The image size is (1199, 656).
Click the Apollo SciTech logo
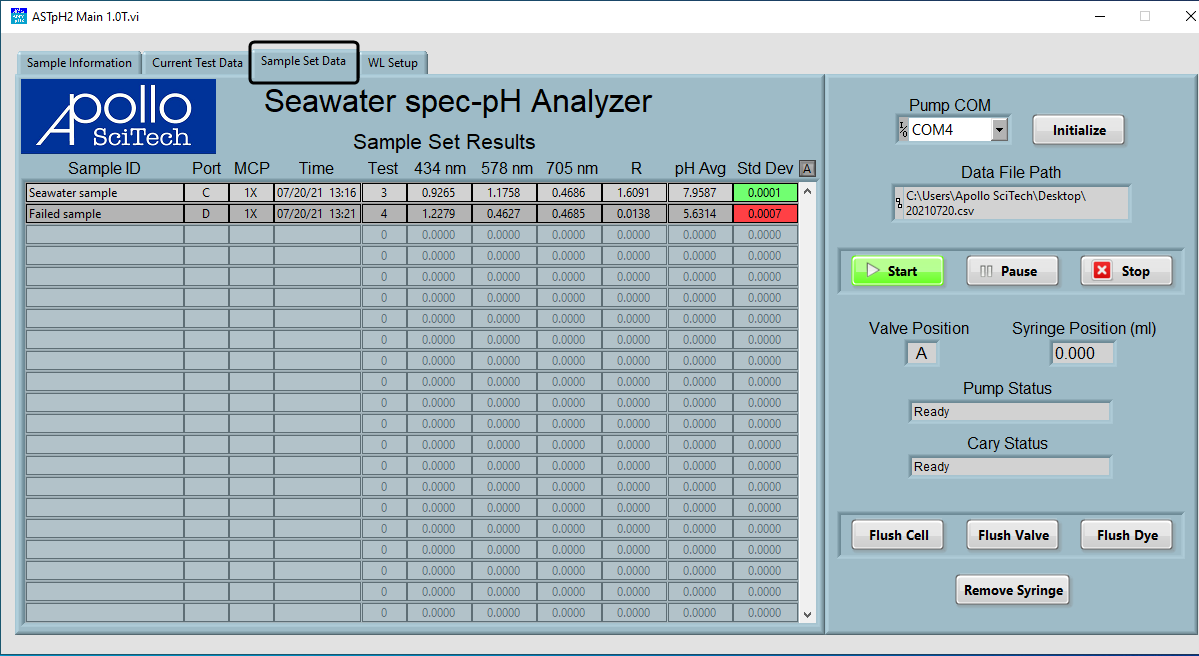click(118, 117)
